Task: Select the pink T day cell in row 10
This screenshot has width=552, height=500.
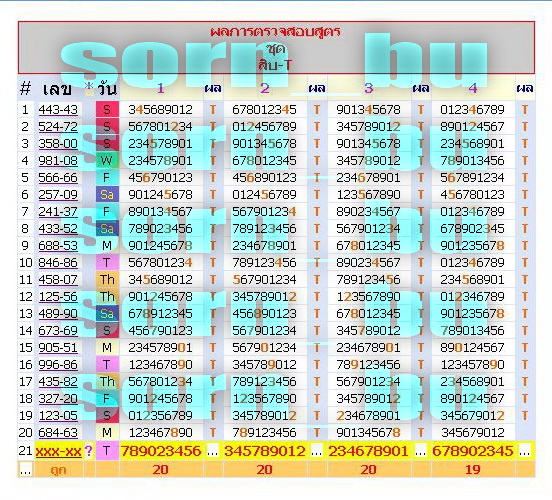Action: click(107, 263)
